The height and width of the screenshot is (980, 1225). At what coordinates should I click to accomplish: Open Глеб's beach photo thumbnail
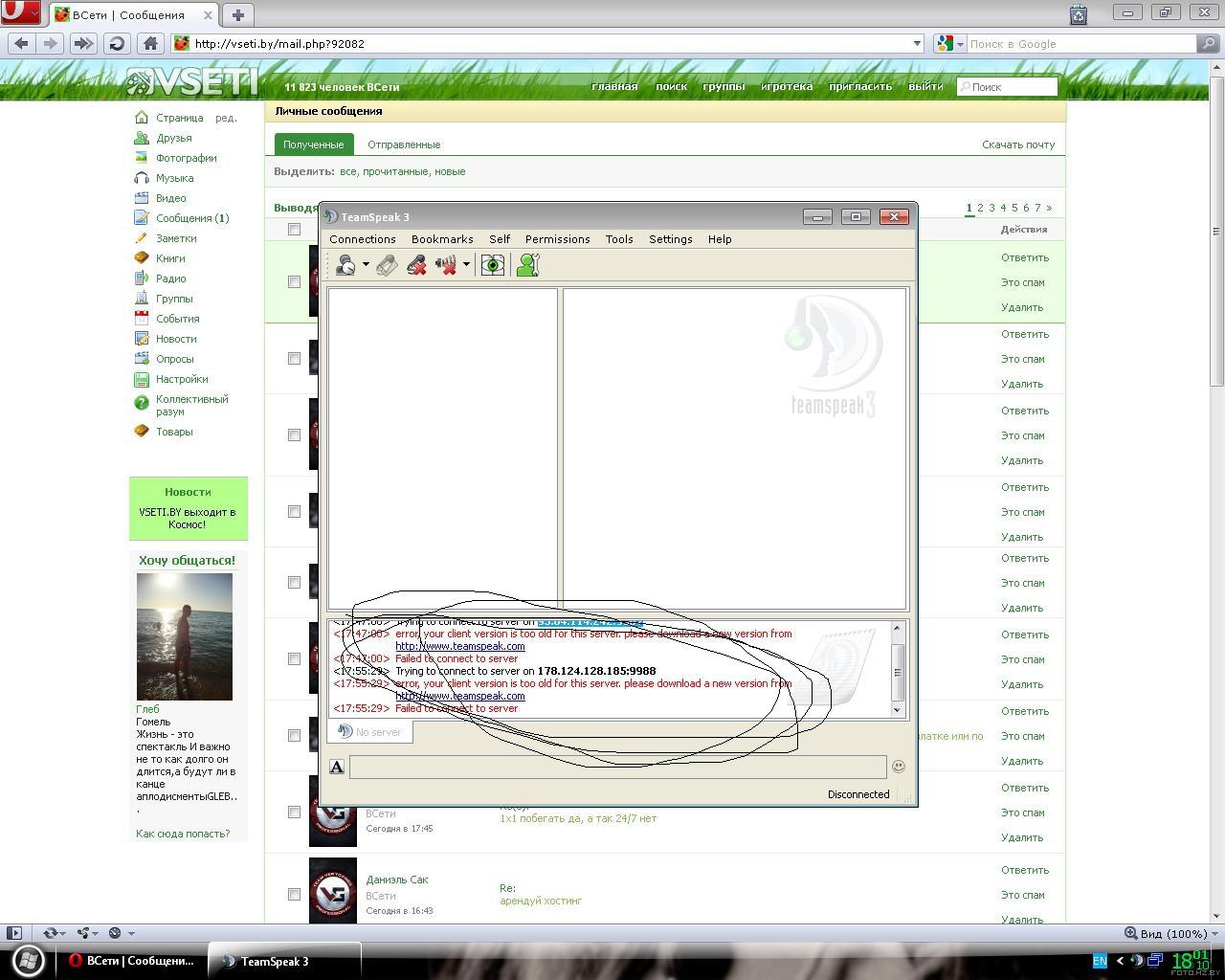pyautogui.click(x=185, y=636)
